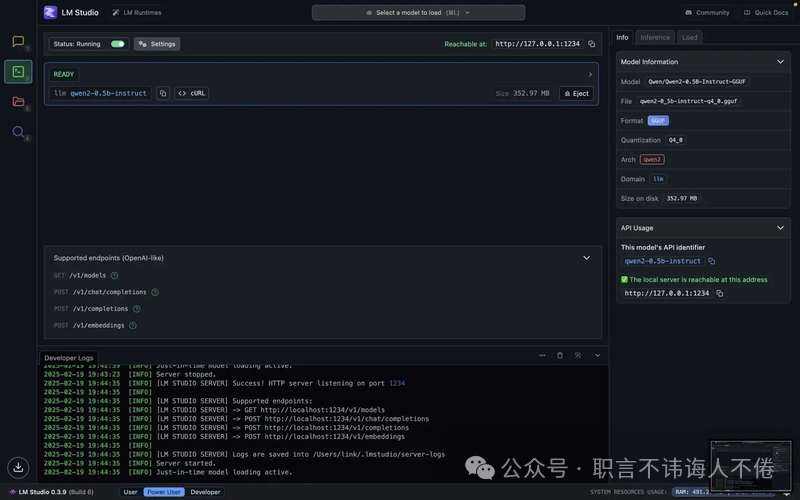
Task: Open the Community link
Action: [x=707, y=13]
